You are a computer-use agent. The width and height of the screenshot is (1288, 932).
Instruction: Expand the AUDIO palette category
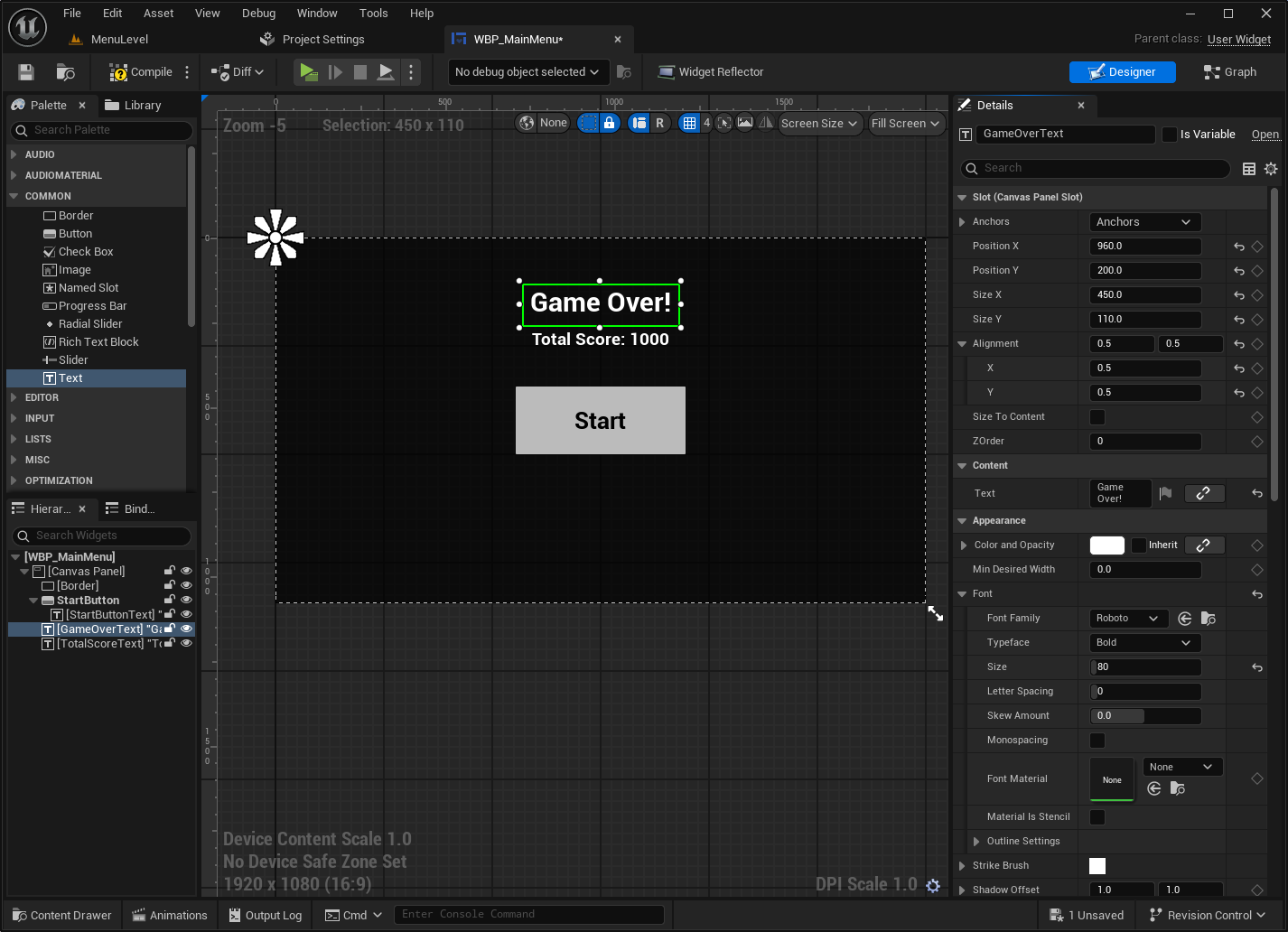tap(14, 154)
